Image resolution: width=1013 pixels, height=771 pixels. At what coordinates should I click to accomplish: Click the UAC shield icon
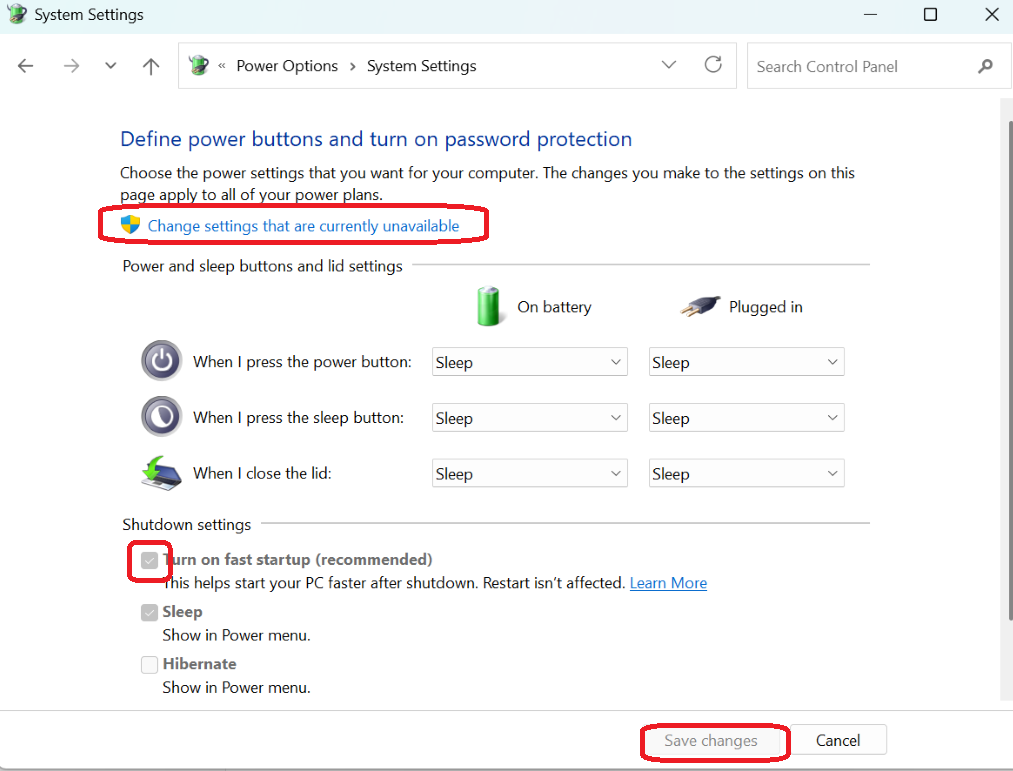pyautogui.click(x=131, y=225)
